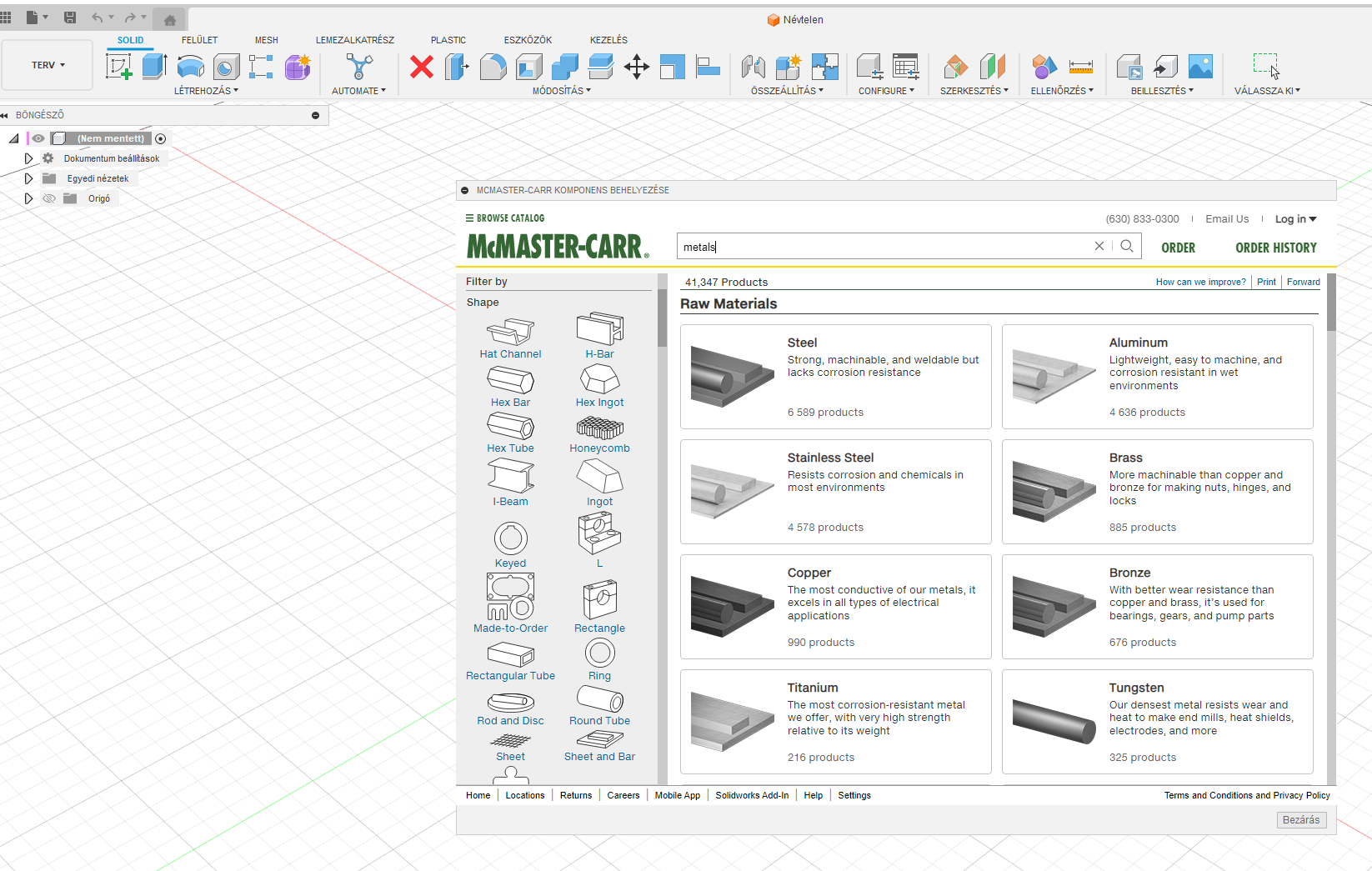This screenshot has height=871, width=1372.
Task: Open the Log in dropdown
Action: [1295, 219]
